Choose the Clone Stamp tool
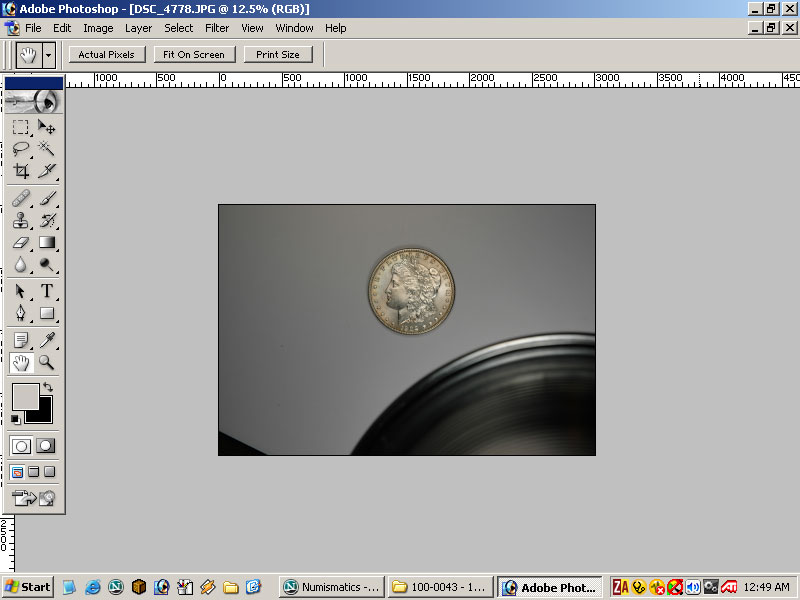800x600 pixels. [x=21, y=220]
